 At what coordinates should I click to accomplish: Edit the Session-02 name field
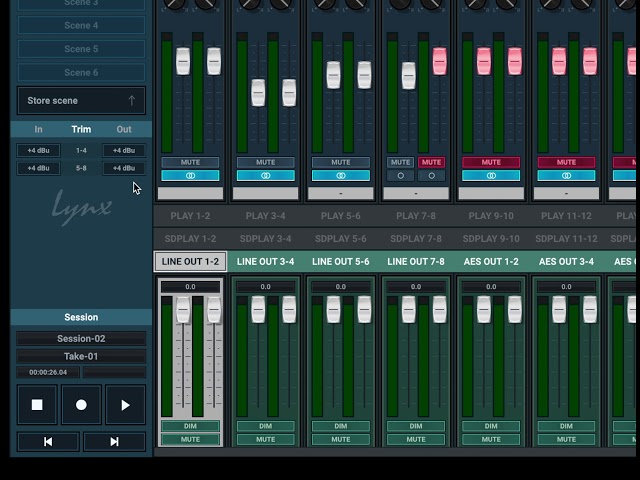(x=81, y=338)
